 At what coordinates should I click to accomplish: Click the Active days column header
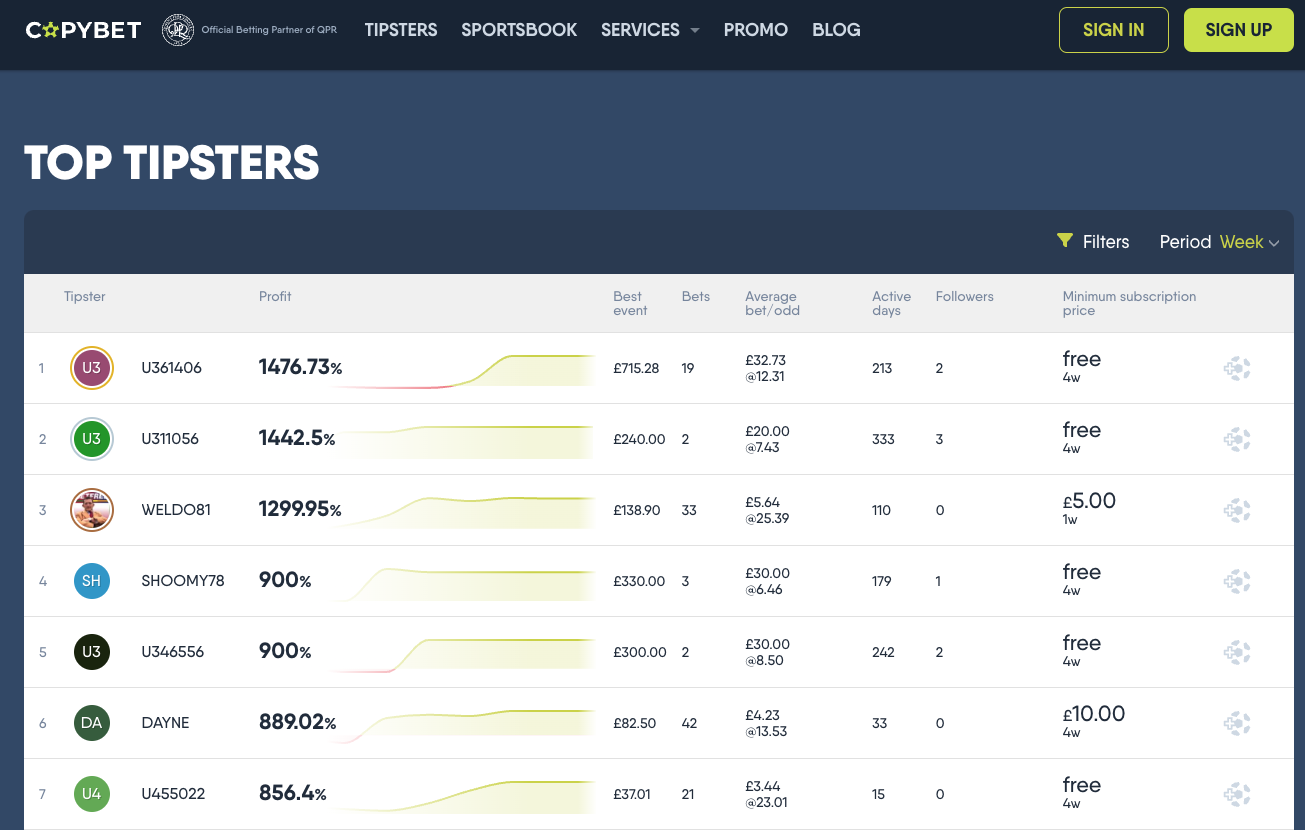[x=891, y=303]
